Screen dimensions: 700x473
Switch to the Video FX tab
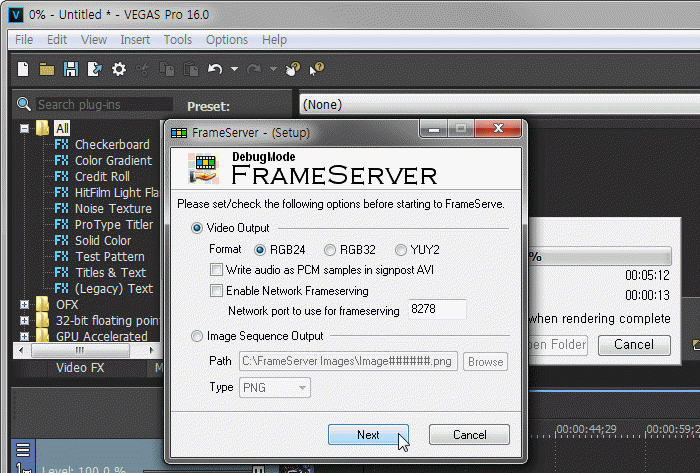[x=80, y=368]
